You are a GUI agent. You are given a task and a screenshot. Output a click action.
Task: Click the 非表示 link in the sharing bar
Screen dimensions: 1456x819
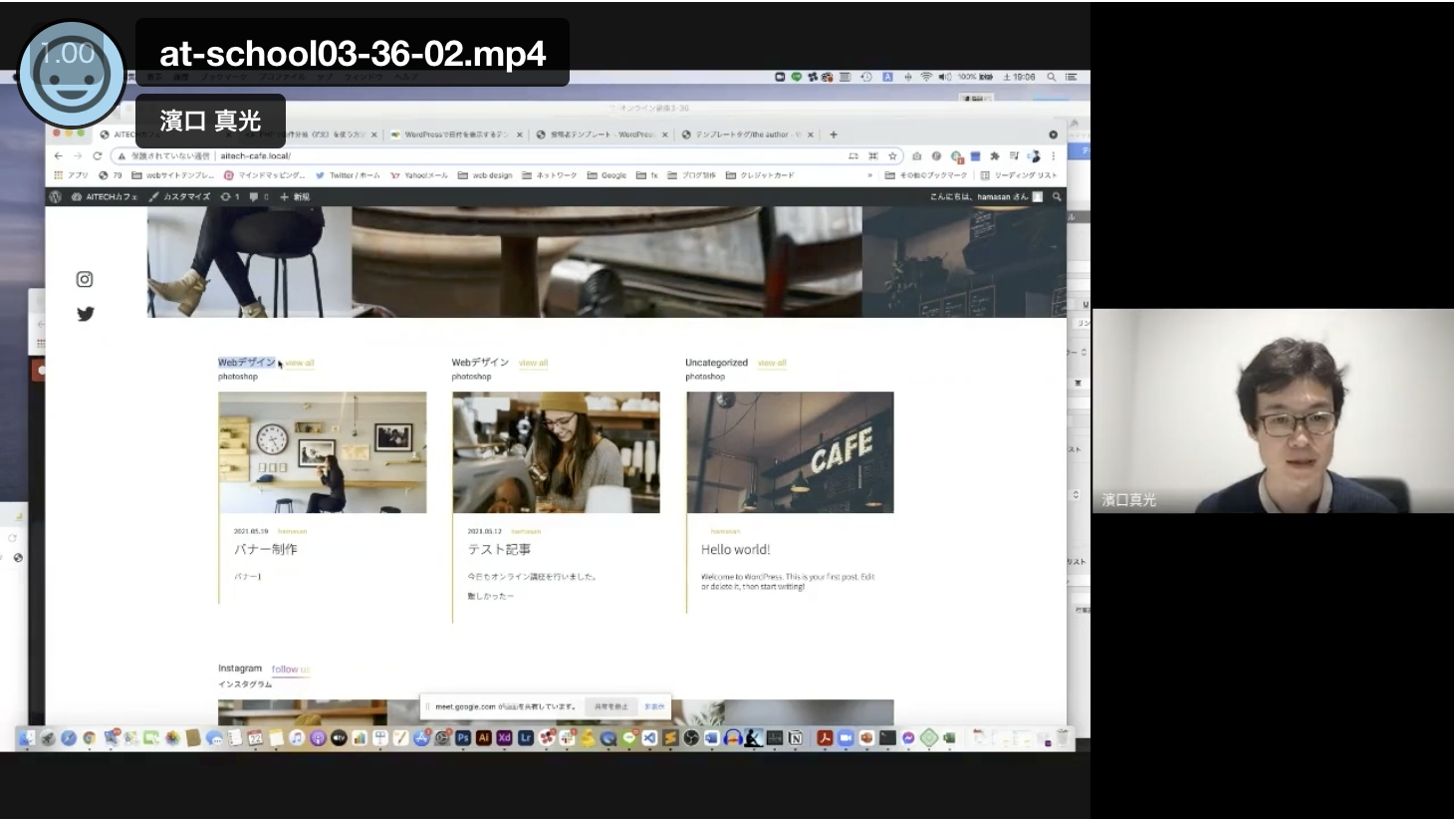(654, 706)
